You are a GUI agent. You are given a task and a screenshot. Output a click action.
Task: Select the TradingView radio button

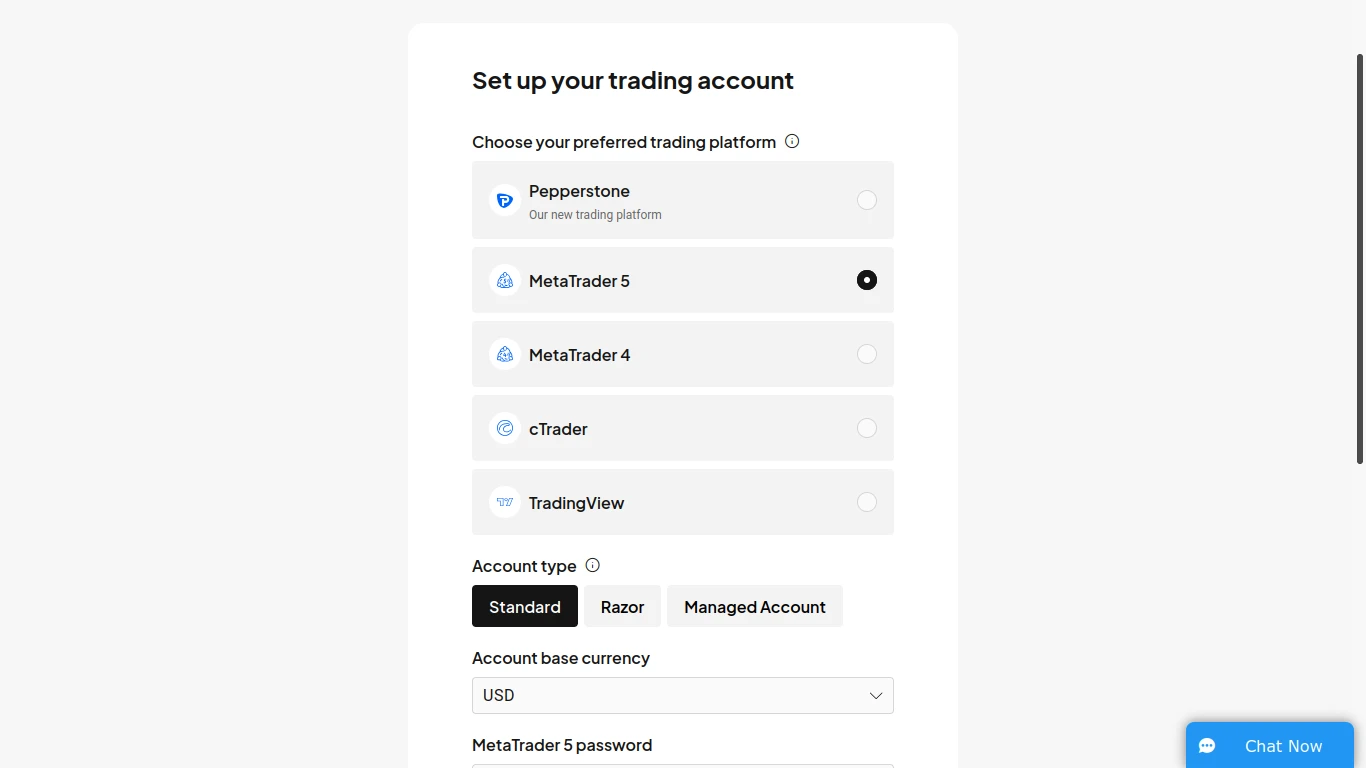(x=867, y=502)
